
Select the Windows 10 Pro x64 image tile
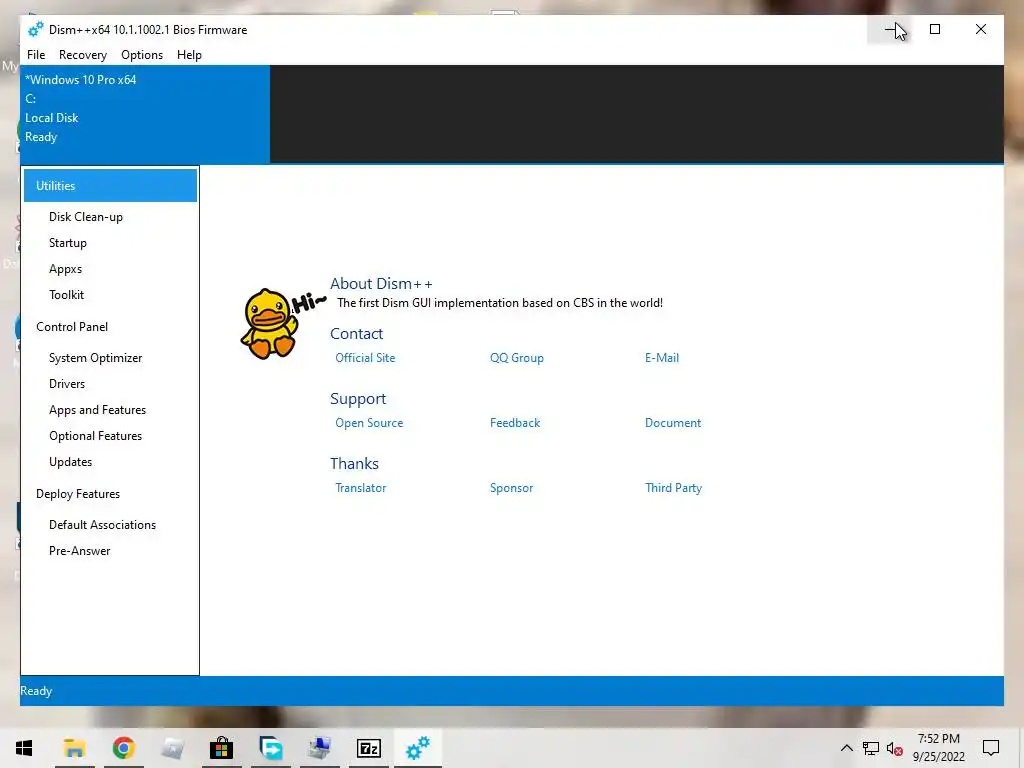pyautogui.click(x=145, y=114)
